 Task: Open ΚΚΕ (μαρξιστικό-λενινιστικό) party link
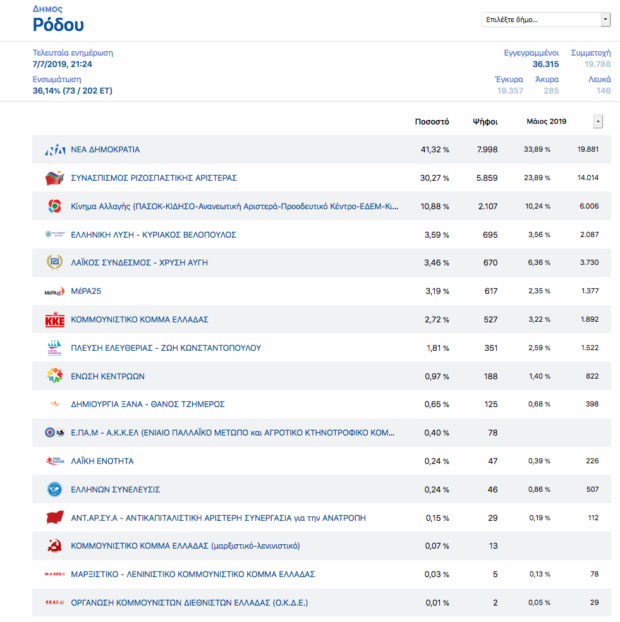pyautogui.click(x=185, y=546)
